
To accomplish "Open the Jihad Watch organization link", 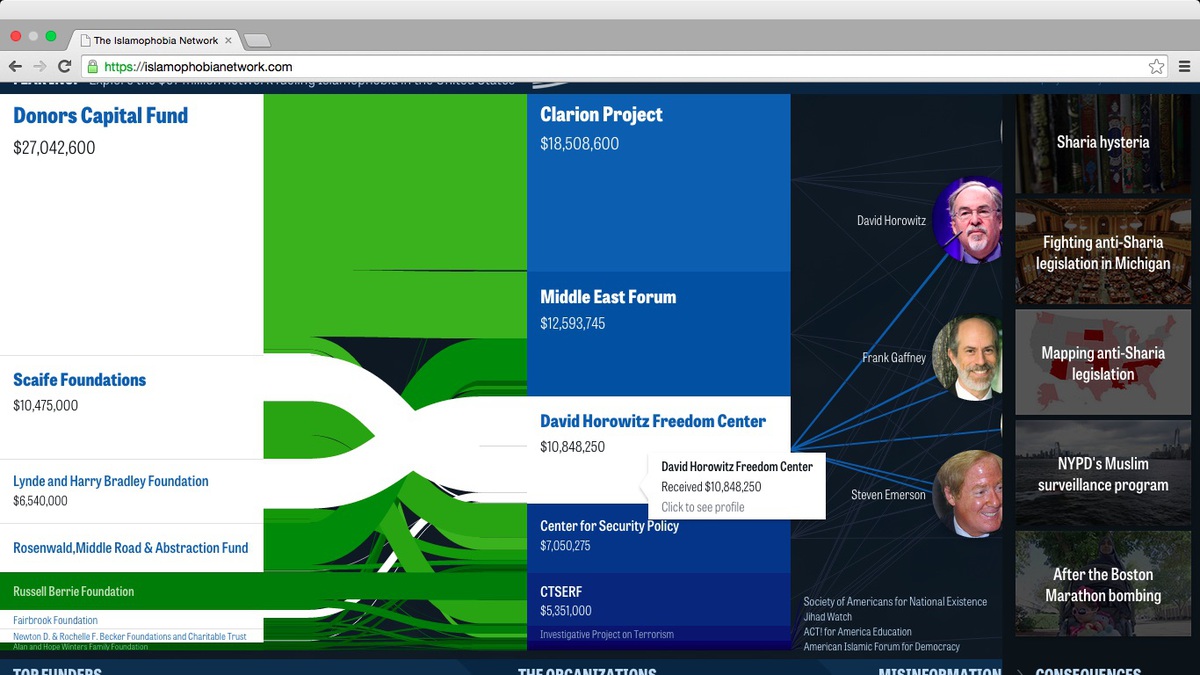I will (x=829, y=617).
